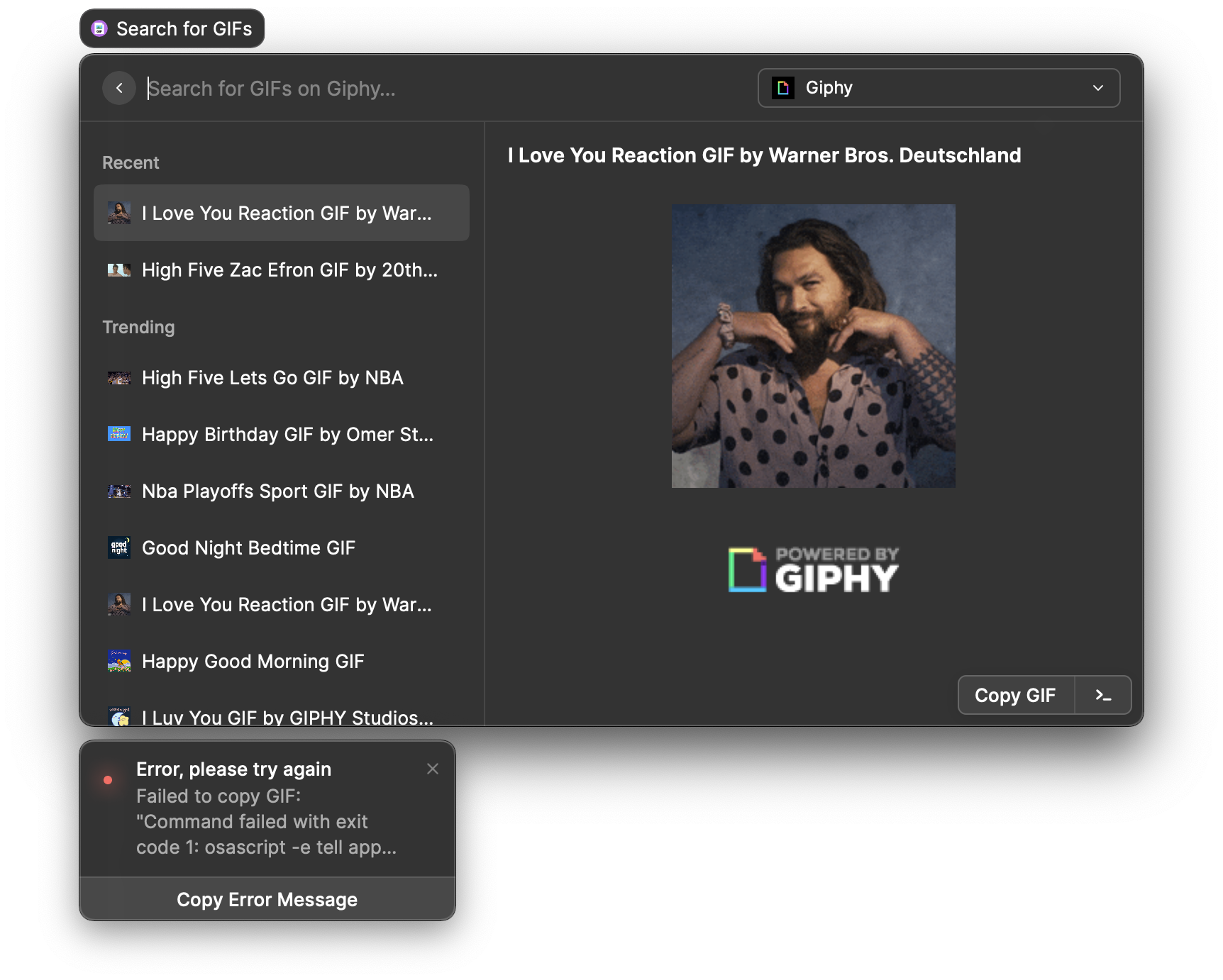Viewport: 1223px width, 980px height.
Task: Collapse the Trending section header
Action: tap(138, 327)
